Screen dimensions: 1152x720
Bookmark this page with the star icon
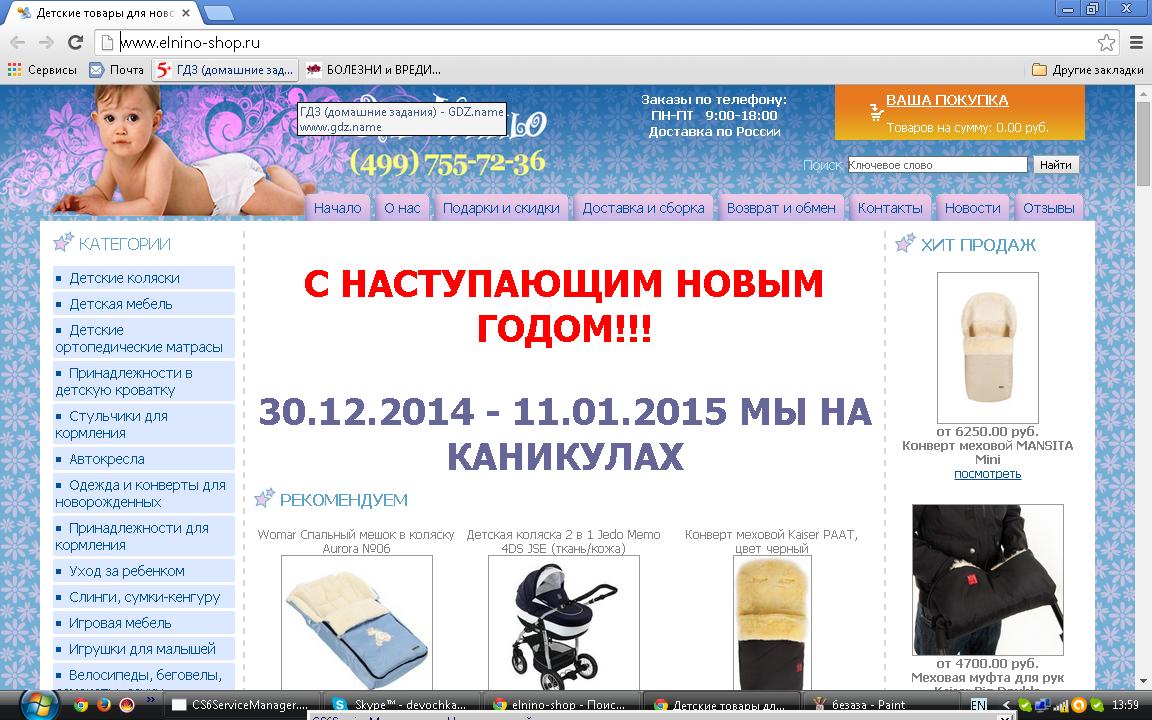[1106, 43]
